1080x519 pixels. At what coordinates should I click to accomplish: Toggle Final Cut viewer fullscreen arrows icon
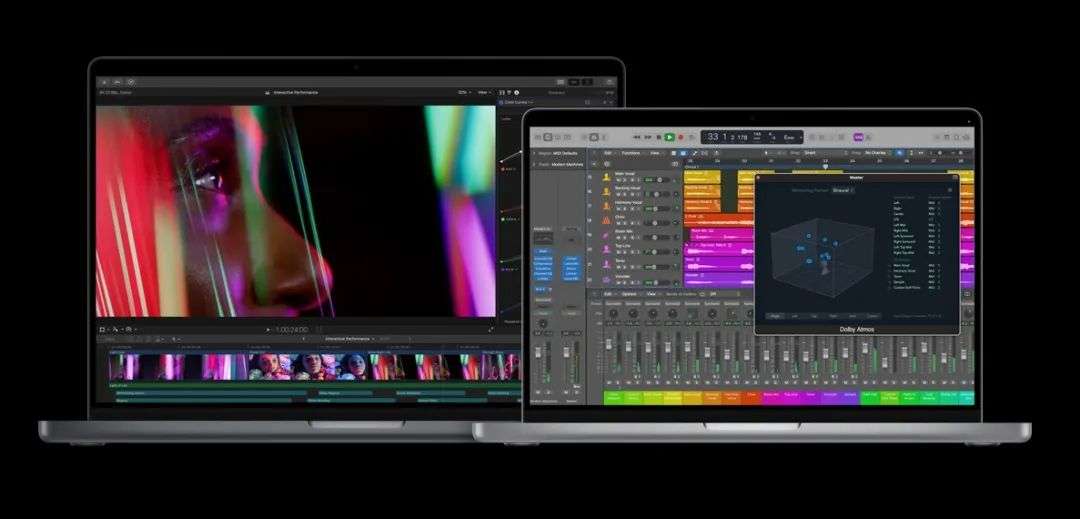click(491, 329)
